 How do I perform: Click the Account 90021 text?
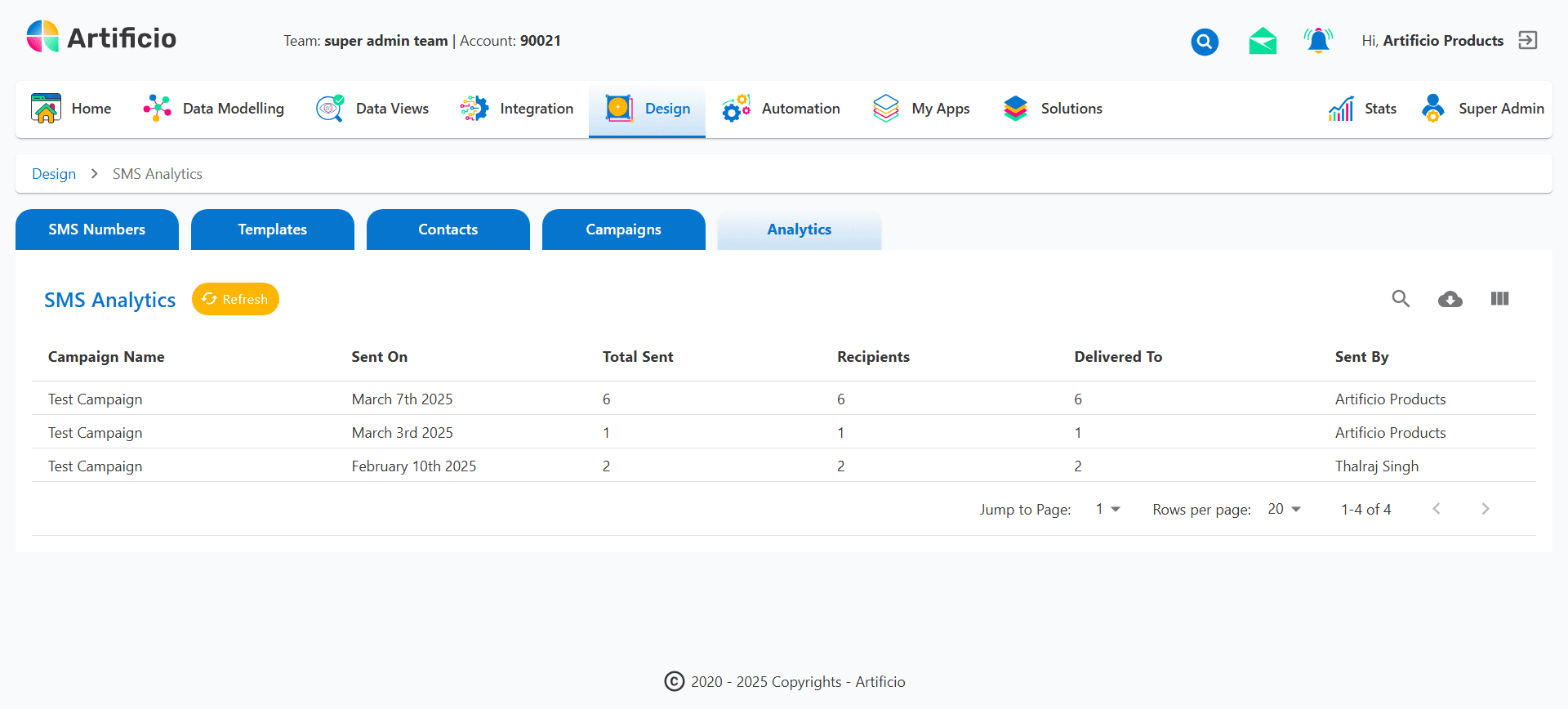click(510, 41)
